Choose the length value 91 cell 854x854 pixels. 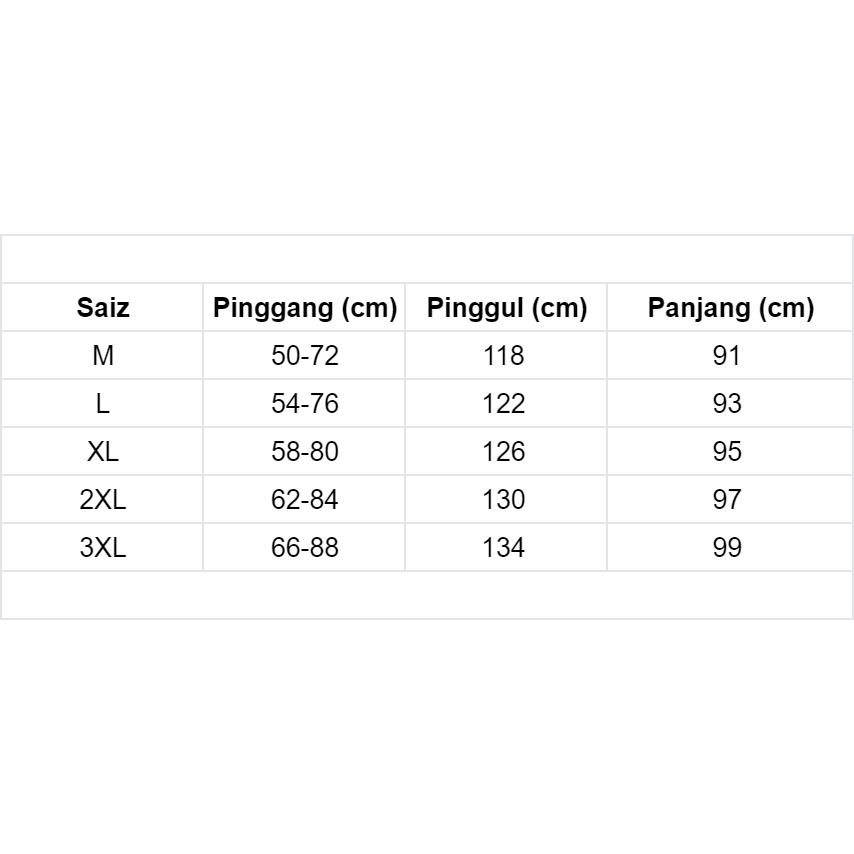pos(727,356)
